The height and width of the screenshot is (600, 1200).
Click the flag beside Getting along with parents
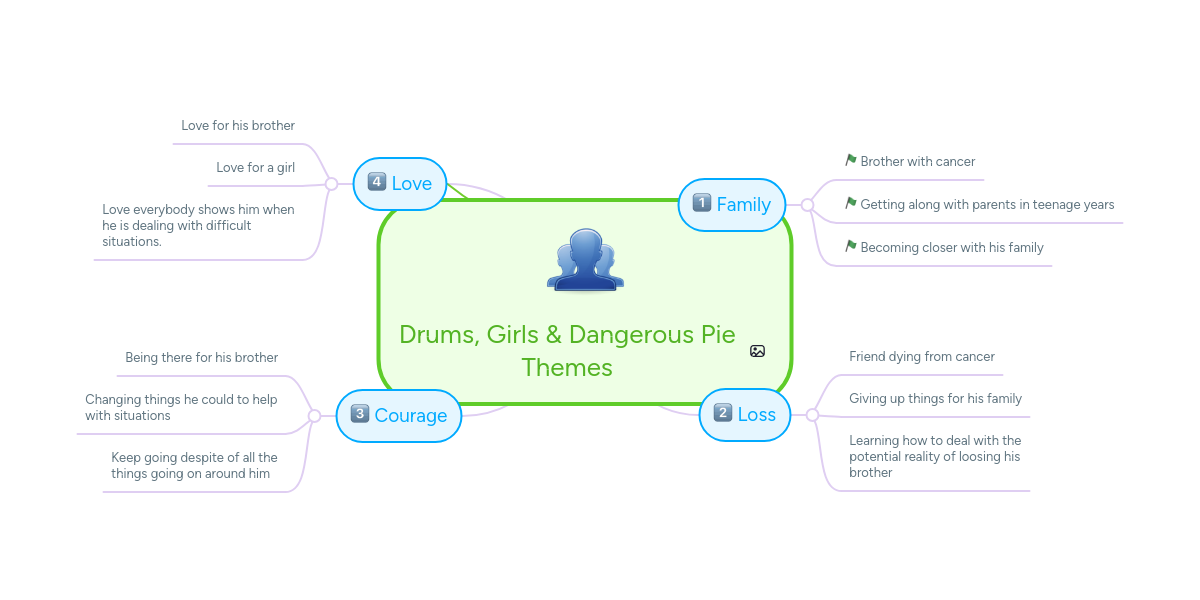851,204
